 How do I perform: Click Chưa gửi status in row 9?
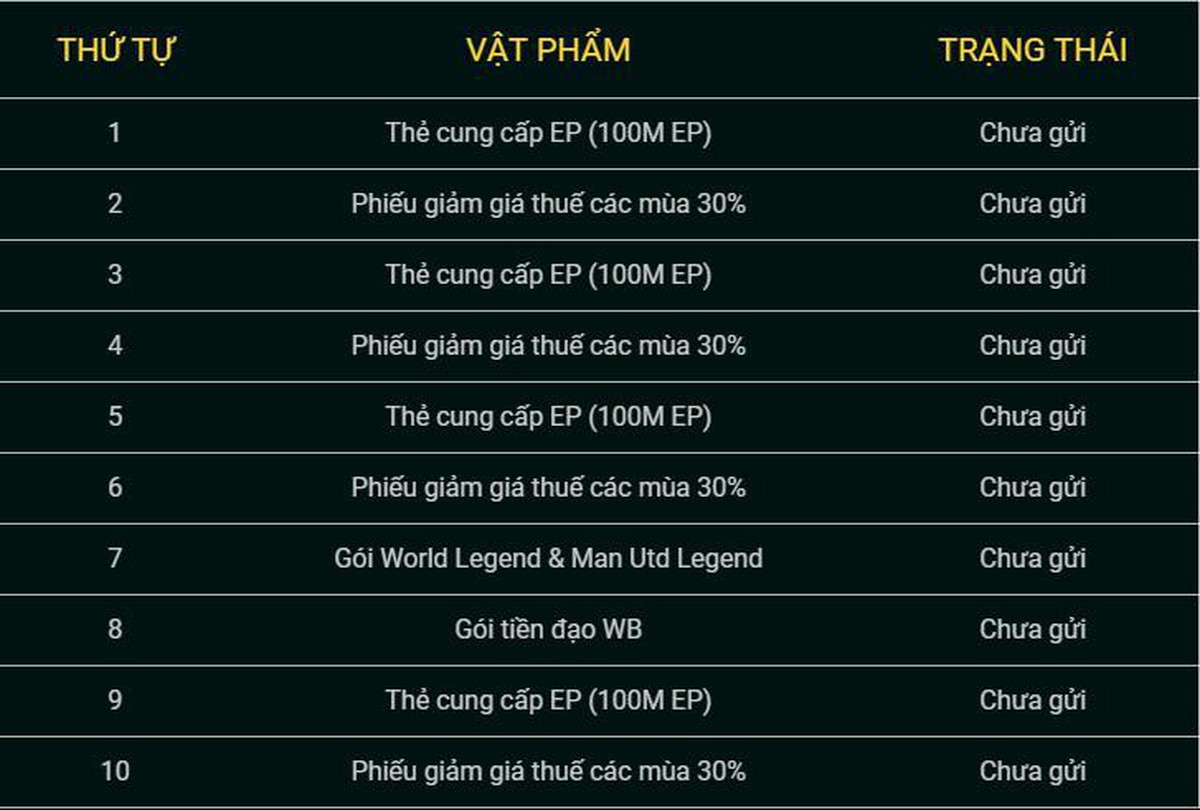pyautogui.click(x=1032, y=702)
